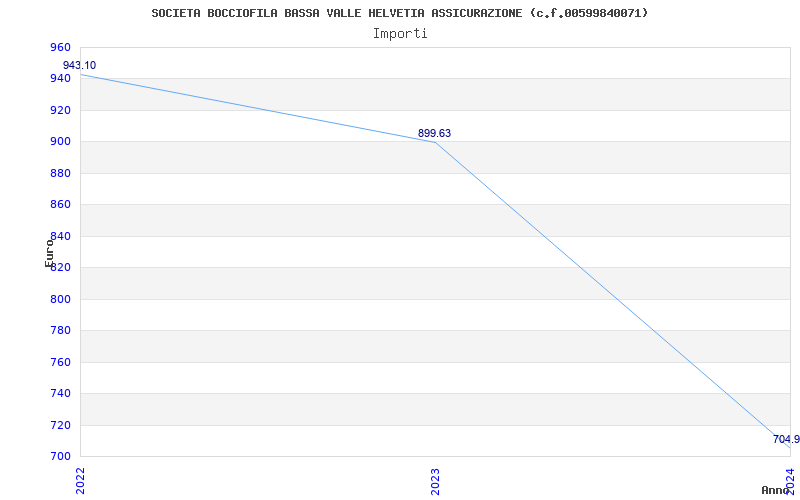Select the 899.63 data label
Image resolution: width=800 pixels, height=500 pixels.
tap(434, 133)
